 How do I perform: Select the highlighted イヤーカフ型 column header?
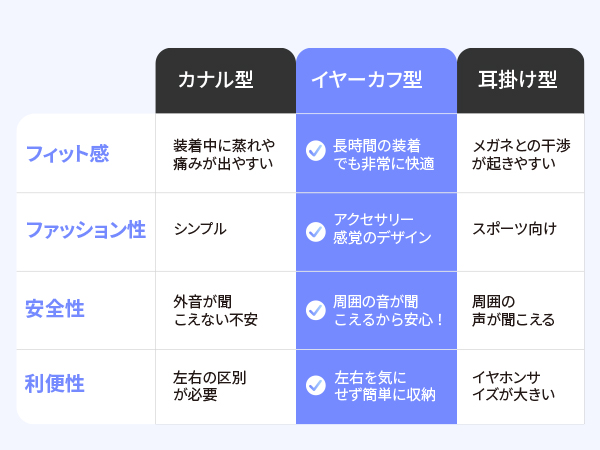[376, 81]
